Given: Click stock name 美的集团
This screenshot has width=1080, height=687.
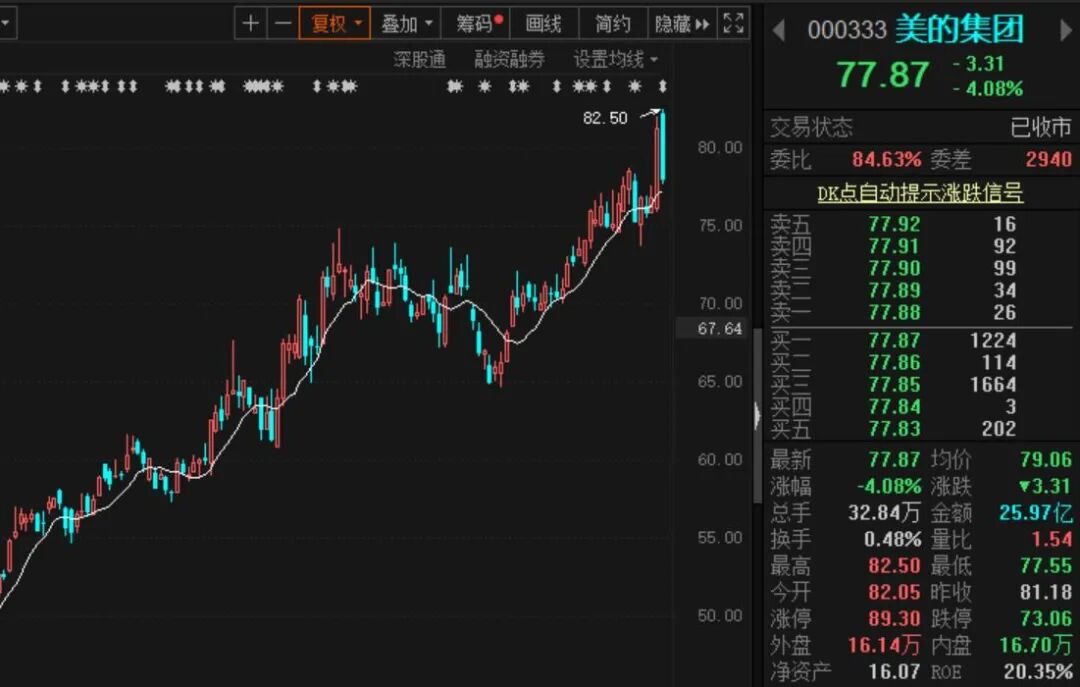Looking at the screenshot, I should click(959, 29).
